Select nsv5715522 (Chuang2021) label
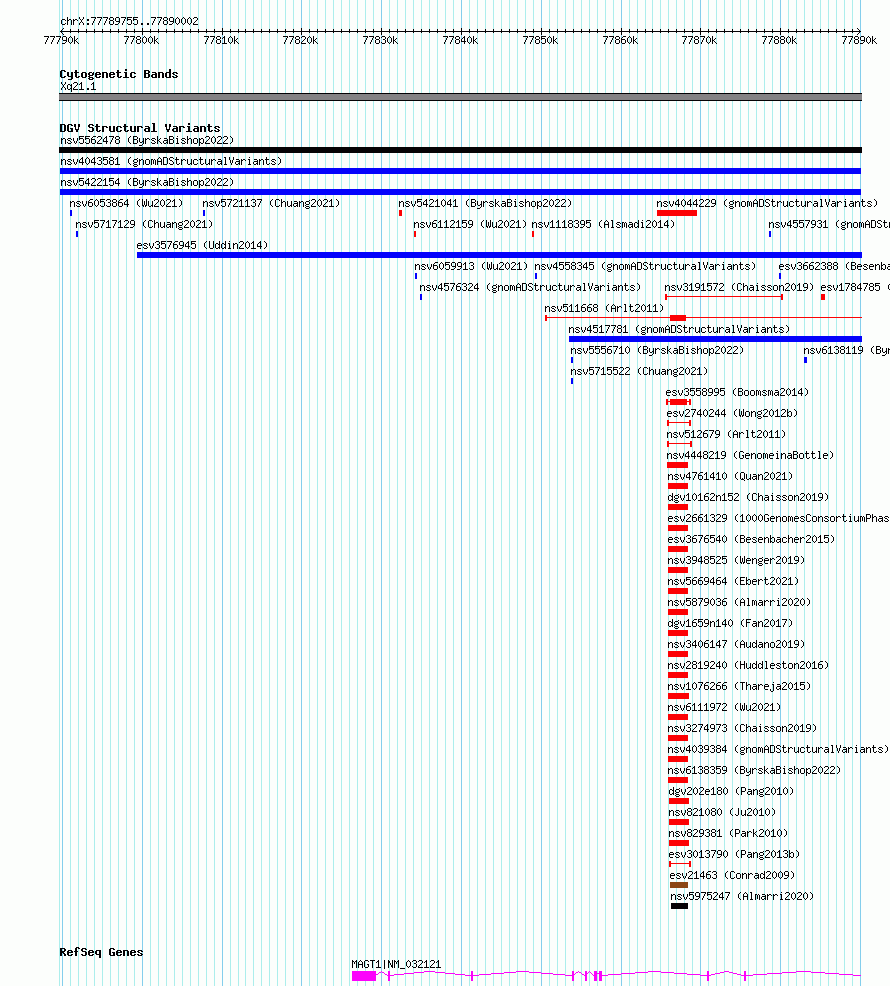The width and height of the screenshot is (890, 986). [x=639, y=372]
